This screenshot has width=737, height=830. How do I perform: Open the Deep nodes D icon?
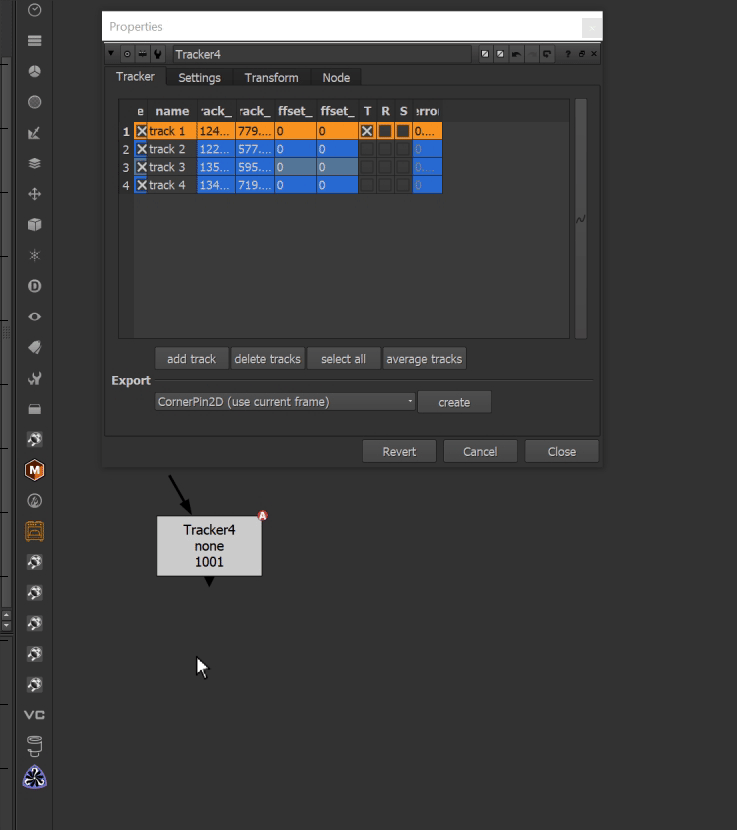[35, 286]
